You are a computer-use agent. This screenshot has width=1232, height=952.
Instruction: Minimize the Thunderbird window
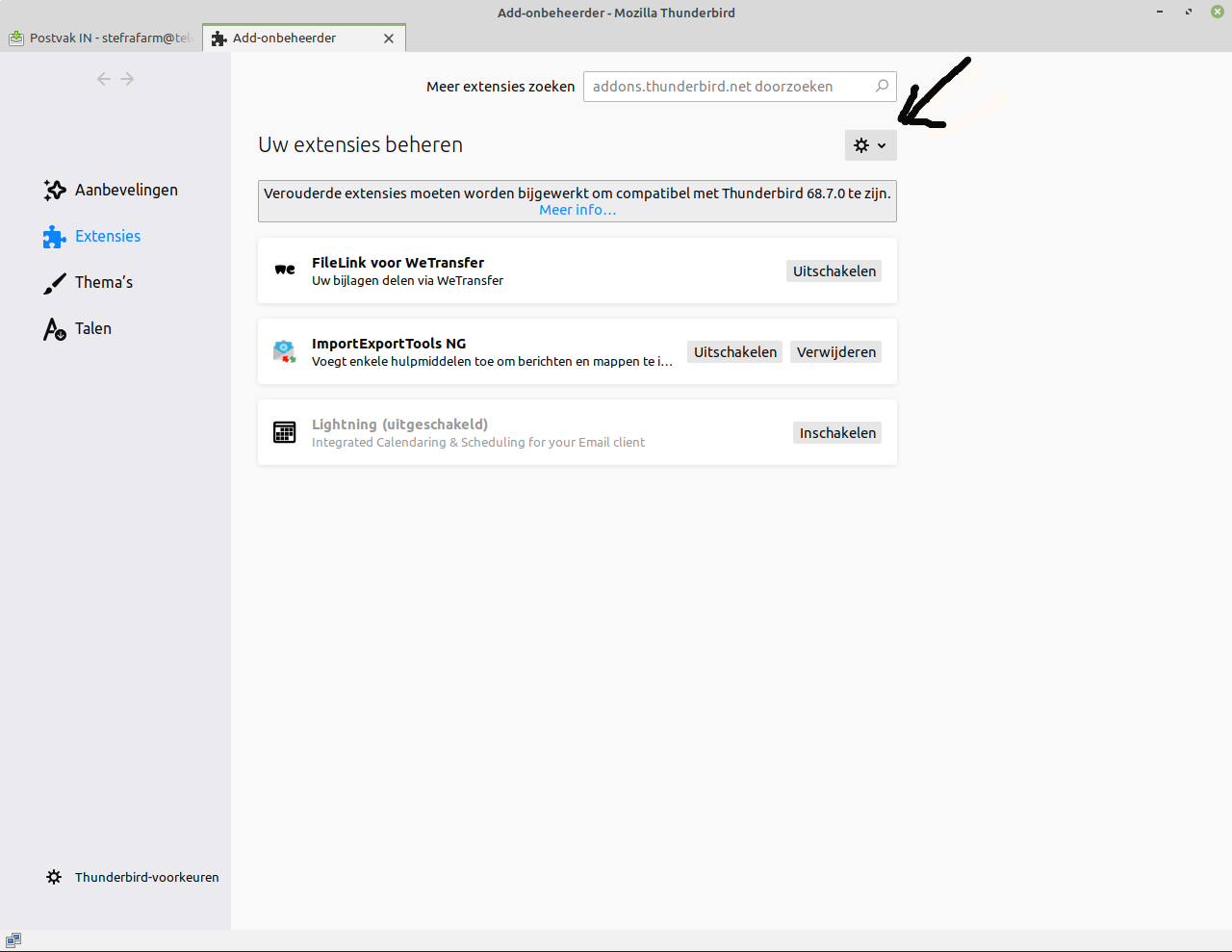[x=1160, y=12]
